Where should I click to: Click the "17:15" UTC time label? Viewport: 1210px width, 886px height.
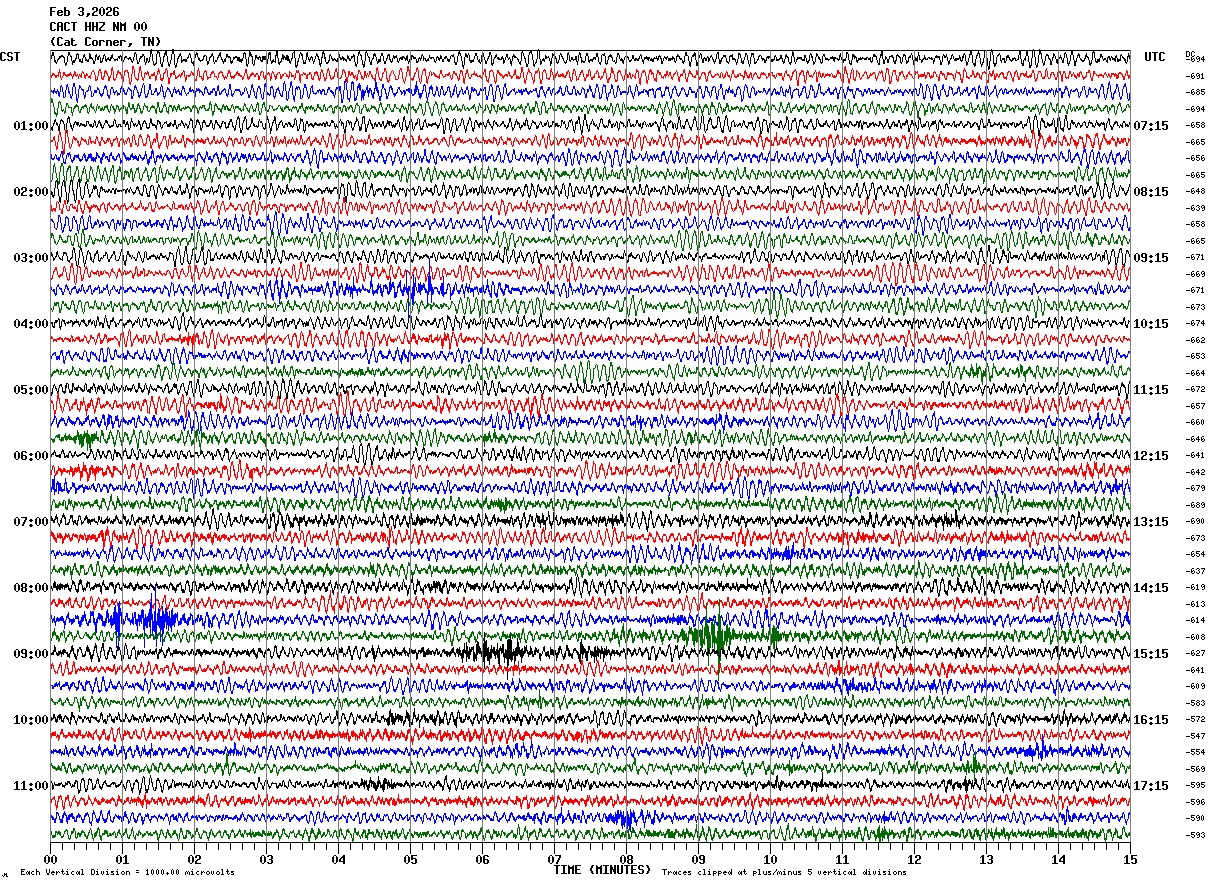click(x=1150, y=786)
